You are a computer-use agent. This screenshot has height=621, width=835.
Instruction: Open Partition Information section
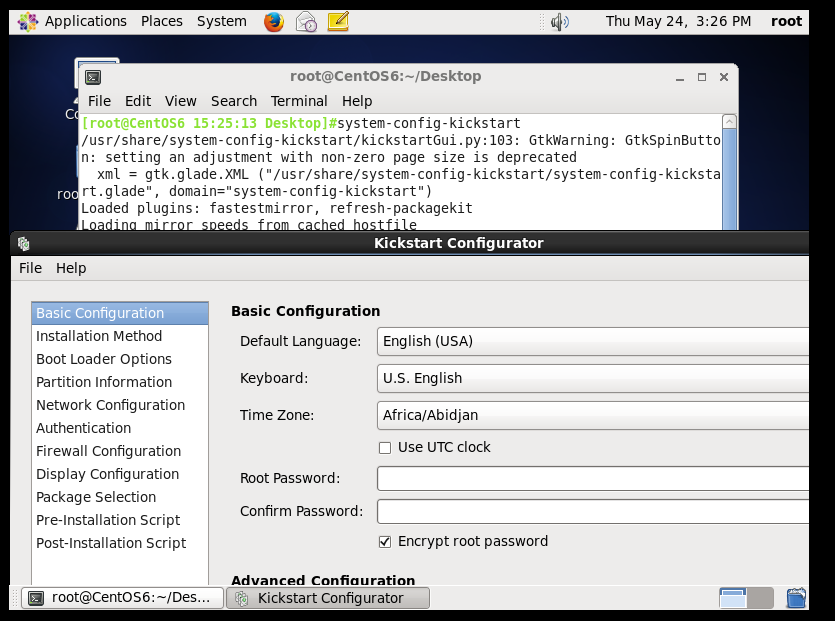[x=120, y=382]
